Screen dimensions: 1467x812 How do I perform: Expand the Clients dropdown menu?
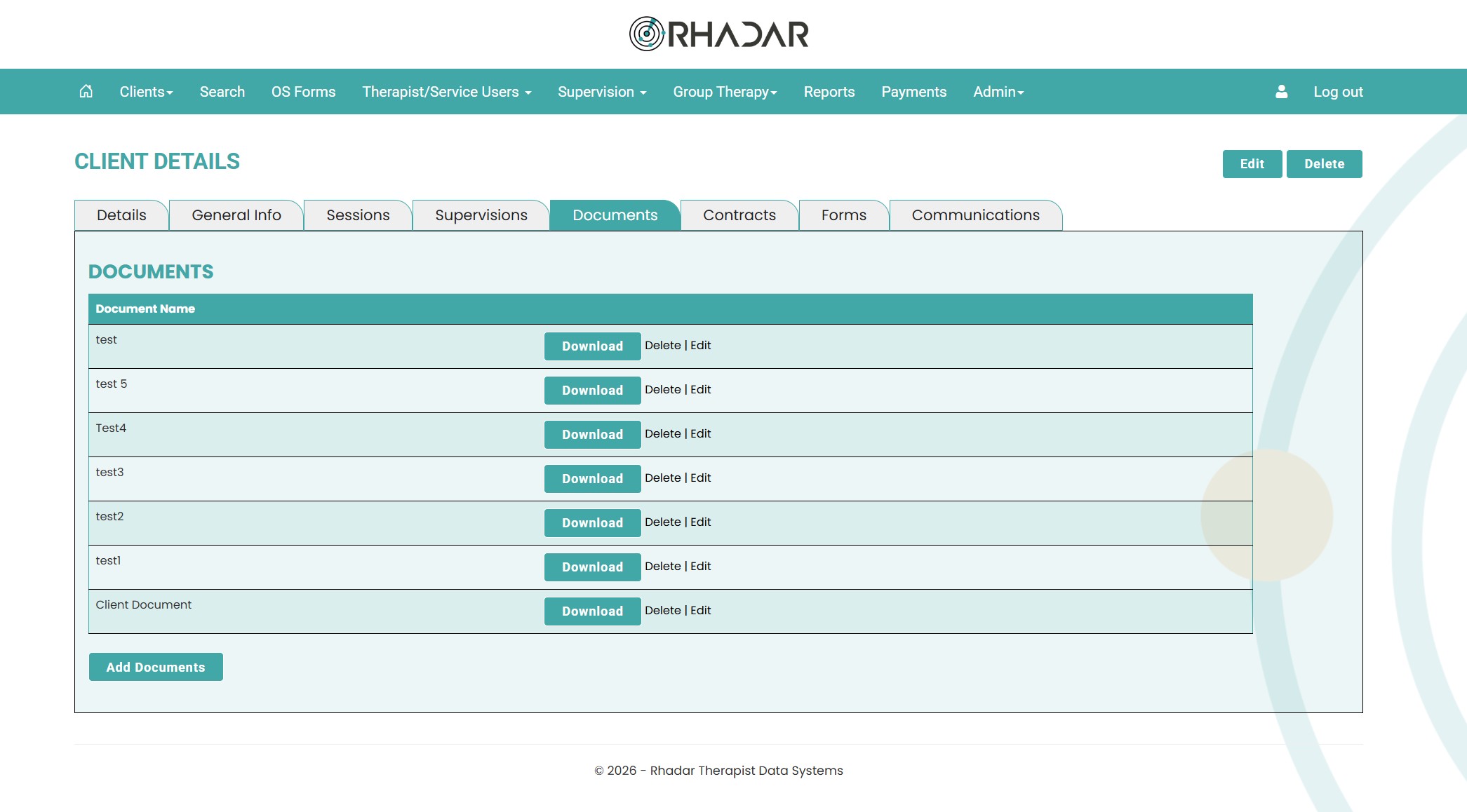coord(146,92)
